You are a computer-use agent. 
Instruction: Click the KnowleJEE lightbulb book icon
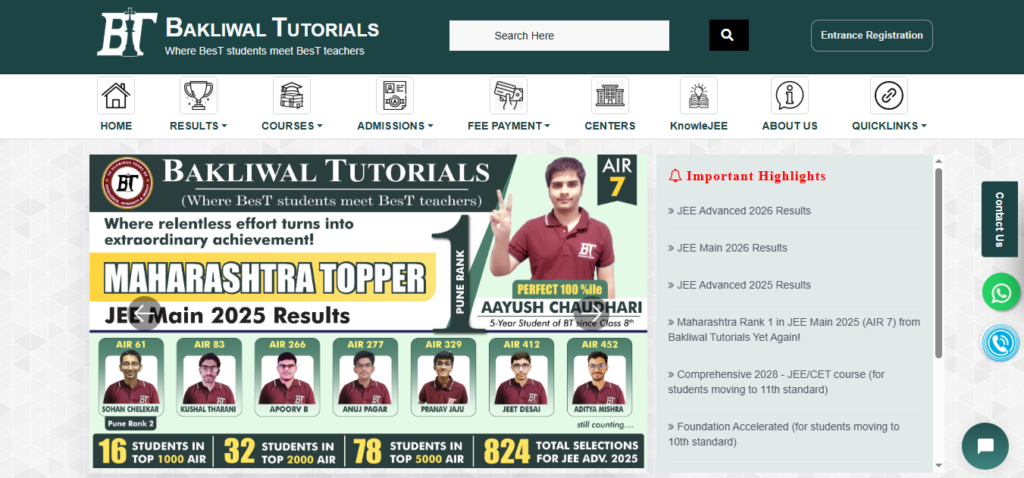pos(699,95)
